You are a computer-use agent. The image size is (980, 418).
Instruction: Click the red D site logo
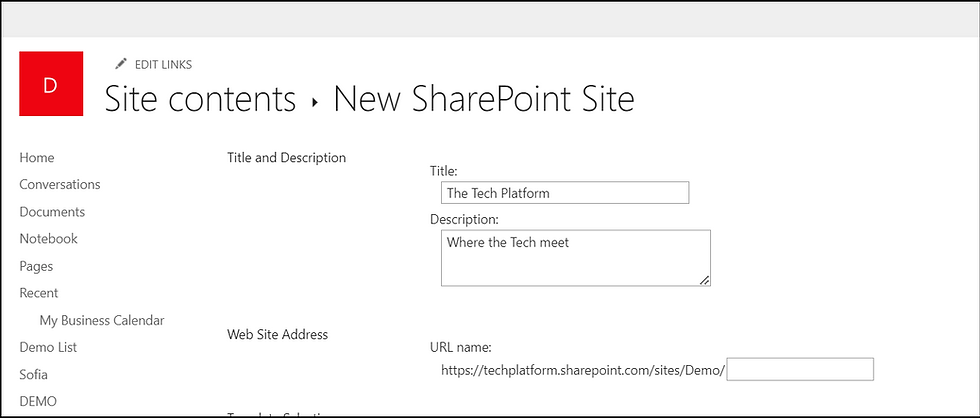pos(51,84)
